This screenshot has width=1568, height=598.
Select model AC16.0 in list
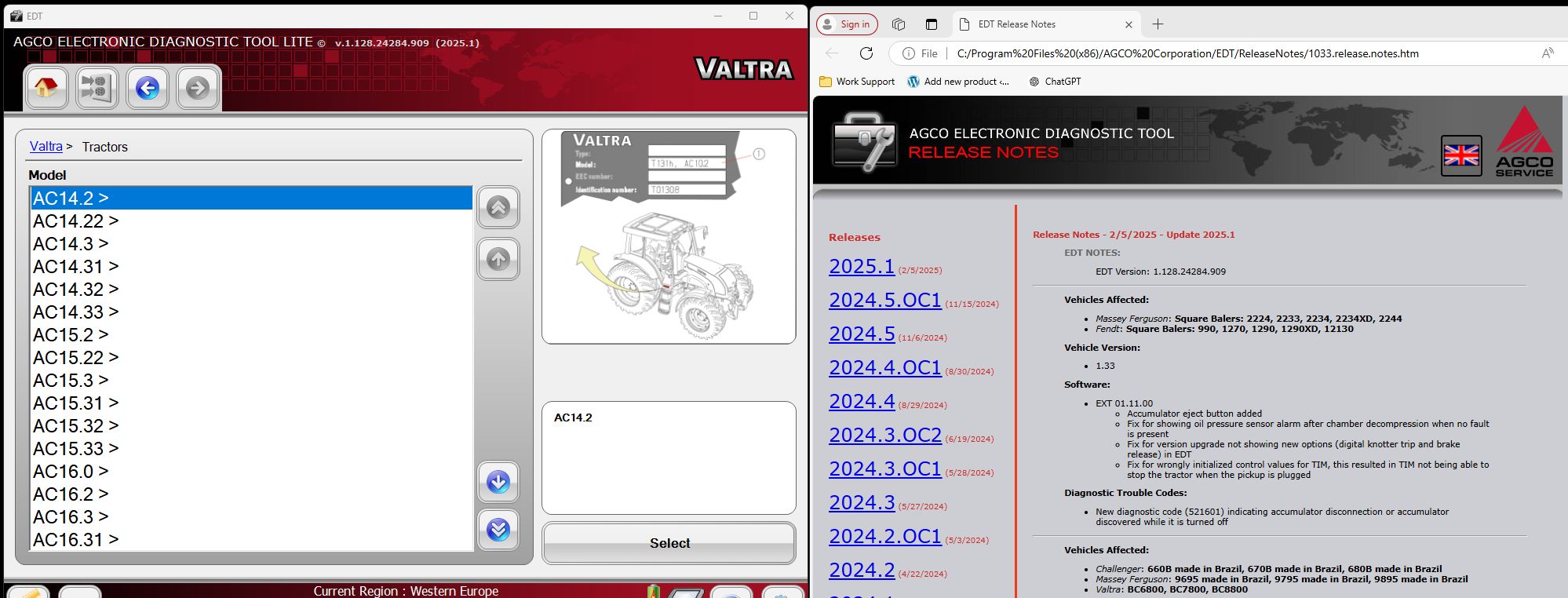tap(251, 472)
